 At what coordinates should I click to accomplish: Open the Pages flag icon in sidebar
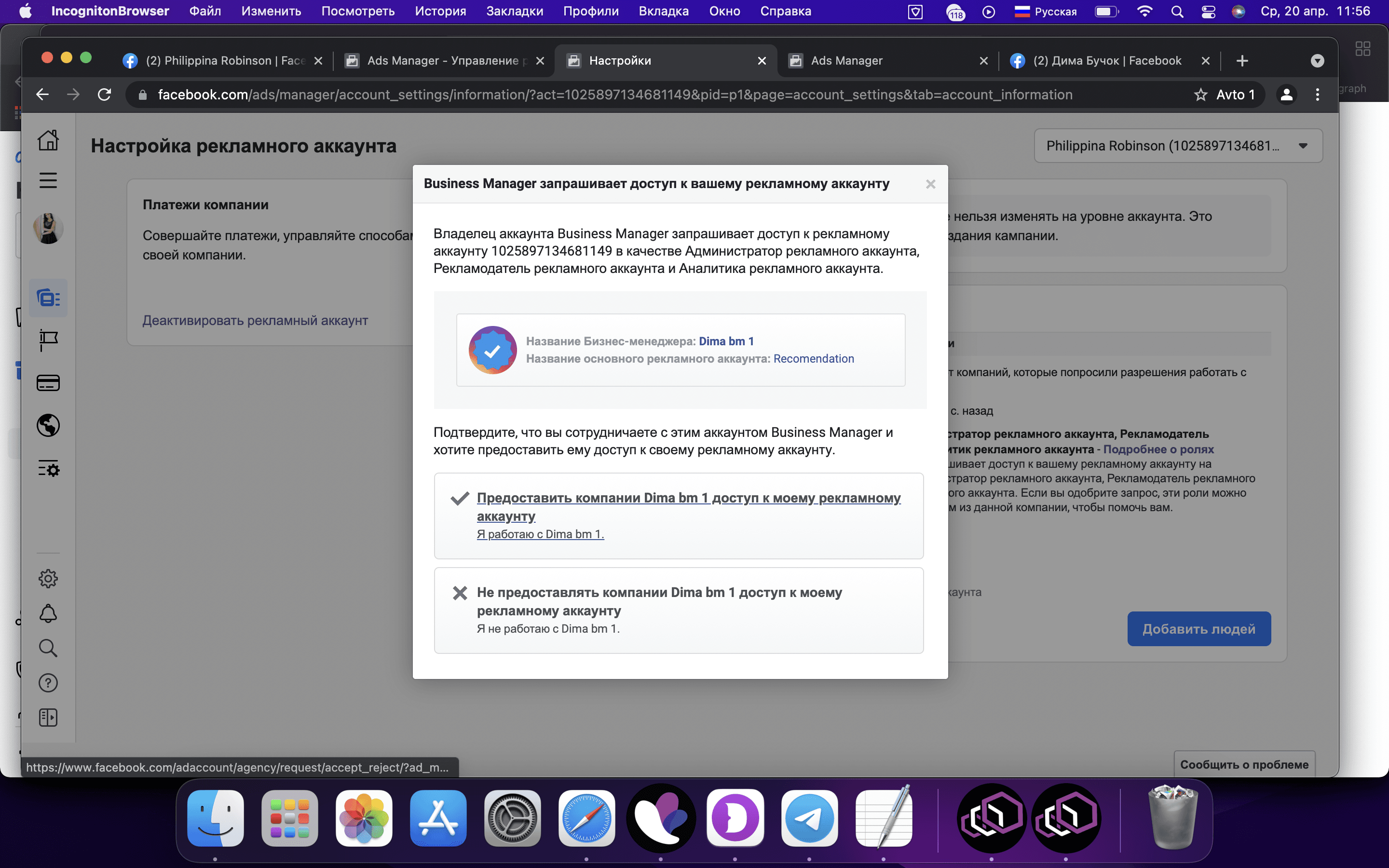coord(48,340)
